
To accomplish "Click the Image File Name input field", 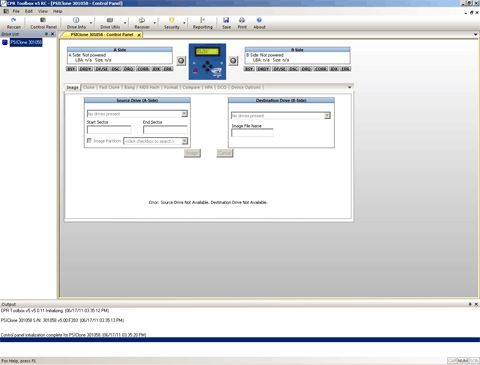I will point(252,133).
